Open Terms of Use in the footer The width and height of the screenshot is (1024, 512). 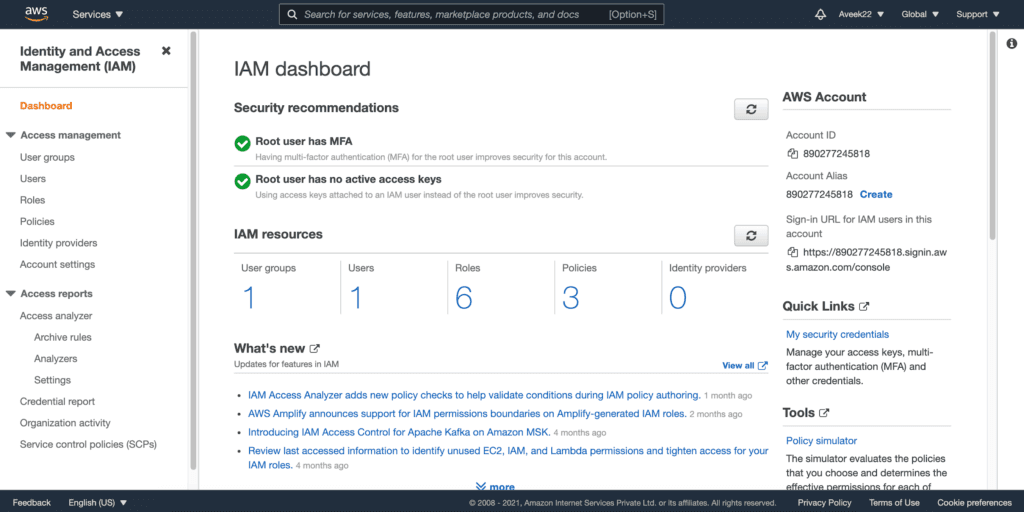894,502
